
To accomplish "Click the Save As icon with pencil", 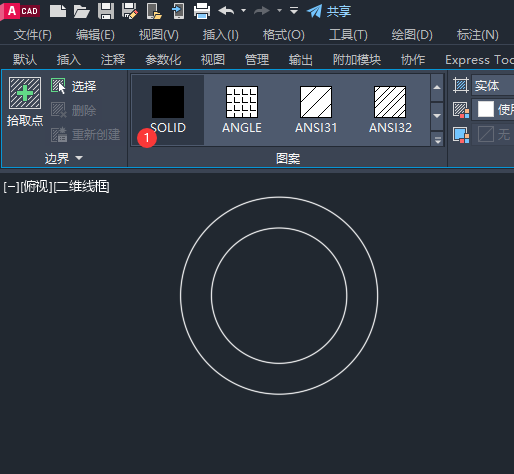I will coord(130,11).
